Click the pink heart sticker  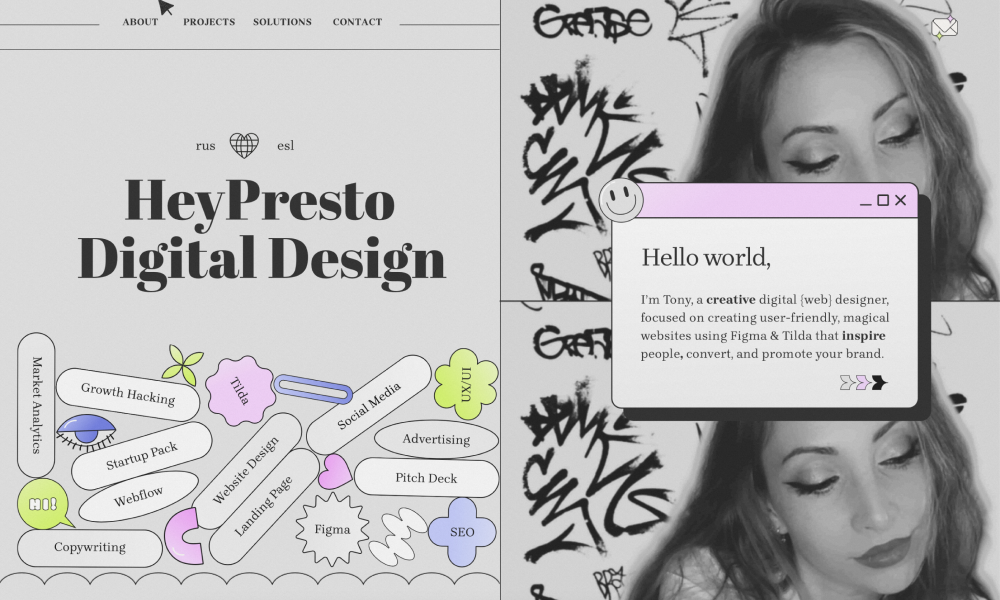click(334, 471)
